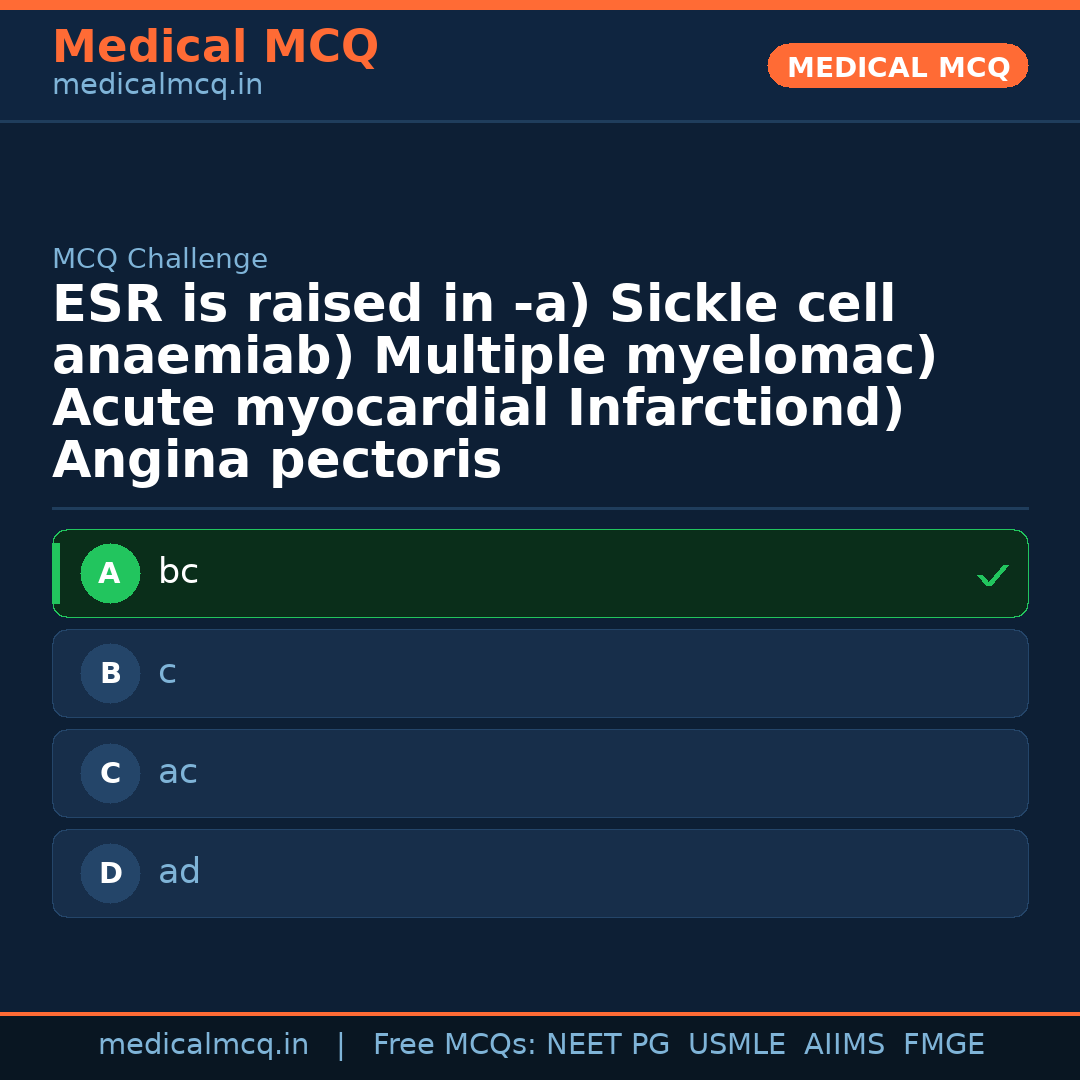Viewport: 1080px width, 1080px height.
Task: Select answer option text "ad"
Action: point(179,872)
